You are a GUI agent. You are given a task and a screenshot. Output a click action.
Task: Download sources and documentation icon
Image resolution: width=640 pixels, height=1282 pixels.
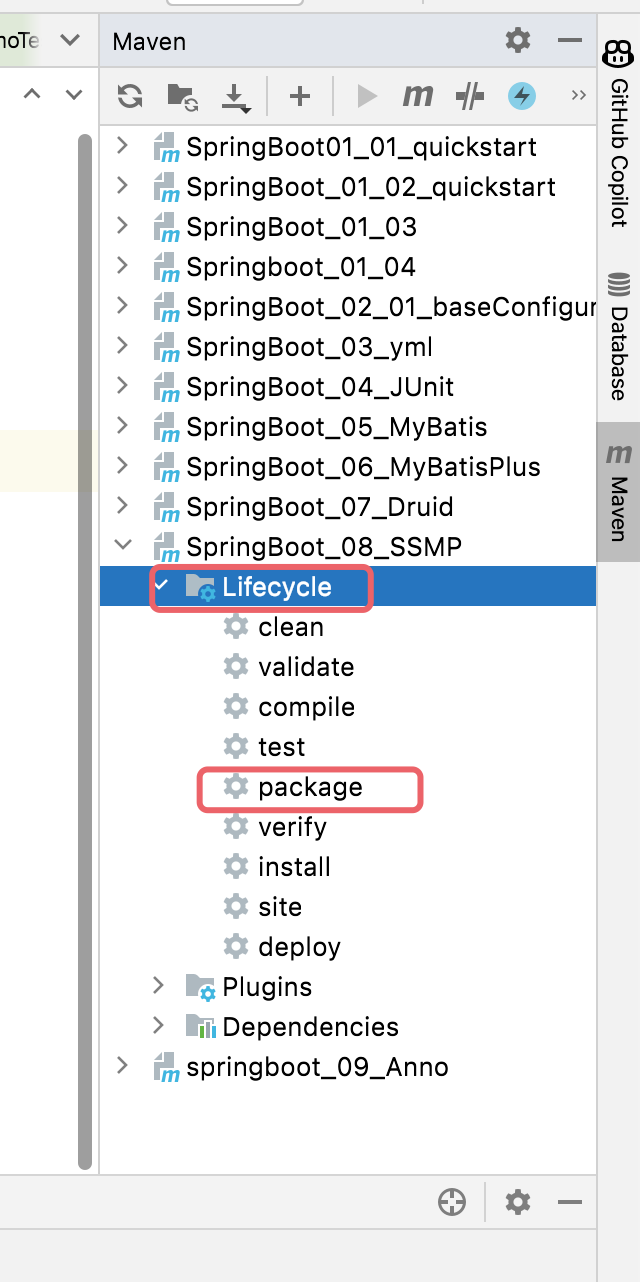point(237,97)
